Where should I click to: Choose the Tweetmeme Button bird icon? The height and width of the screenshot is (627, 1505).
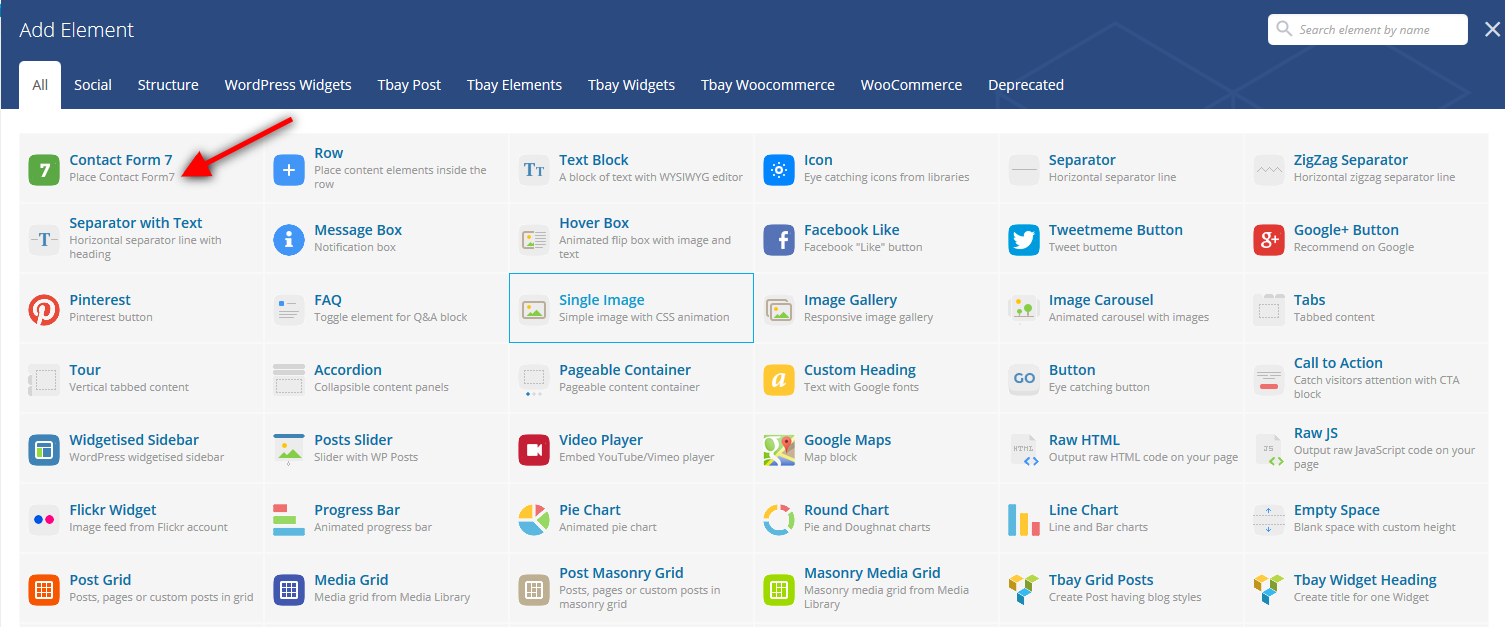click(x=1024, y=240)
